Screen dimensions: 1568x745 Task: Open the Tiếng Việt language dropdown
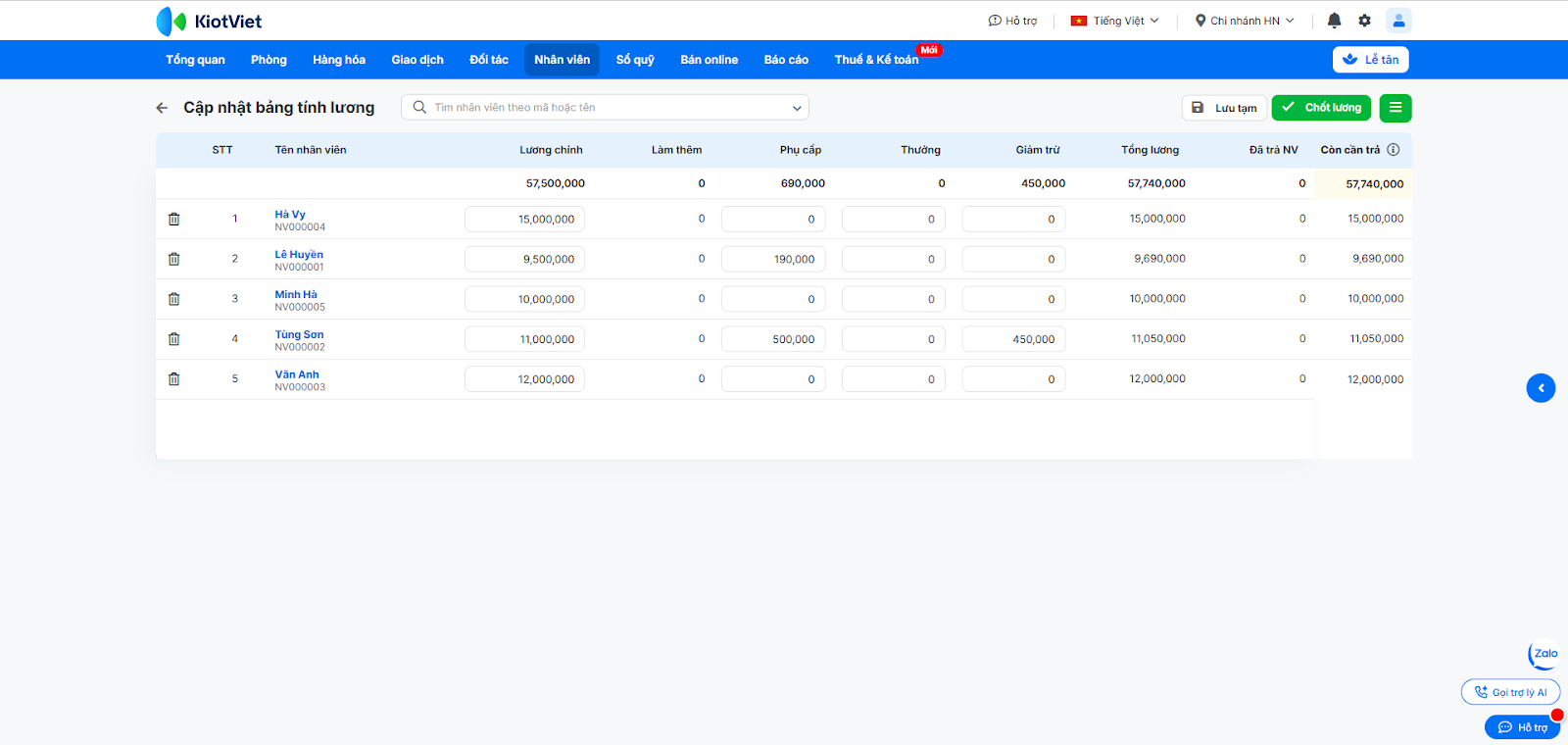point(1115,21)
